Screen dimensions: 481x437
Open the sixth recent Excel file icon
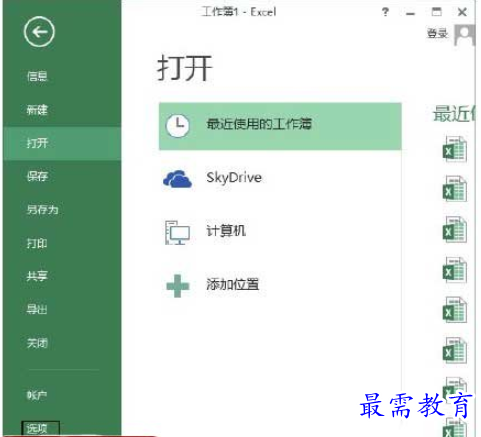tap(455, 350)
